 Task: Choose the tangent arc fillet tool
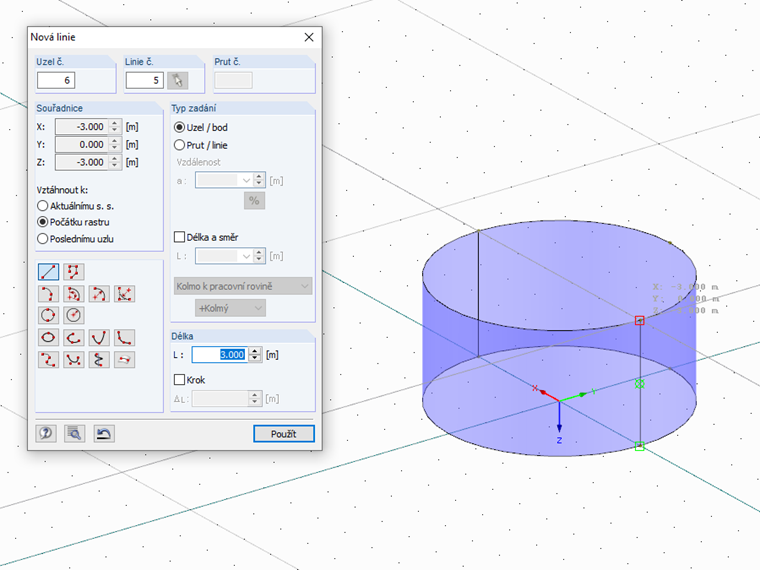124,294
